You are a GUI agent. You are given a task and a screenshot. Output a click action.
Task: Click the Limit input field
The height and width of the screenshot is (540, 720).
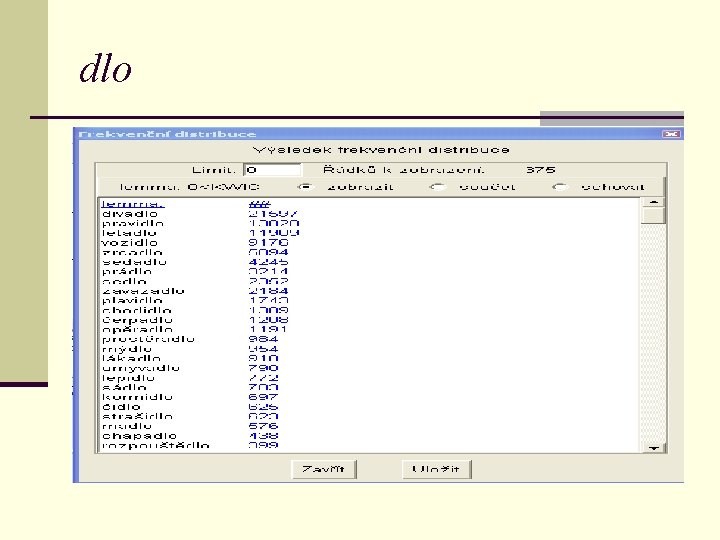[x=272, y=170]
